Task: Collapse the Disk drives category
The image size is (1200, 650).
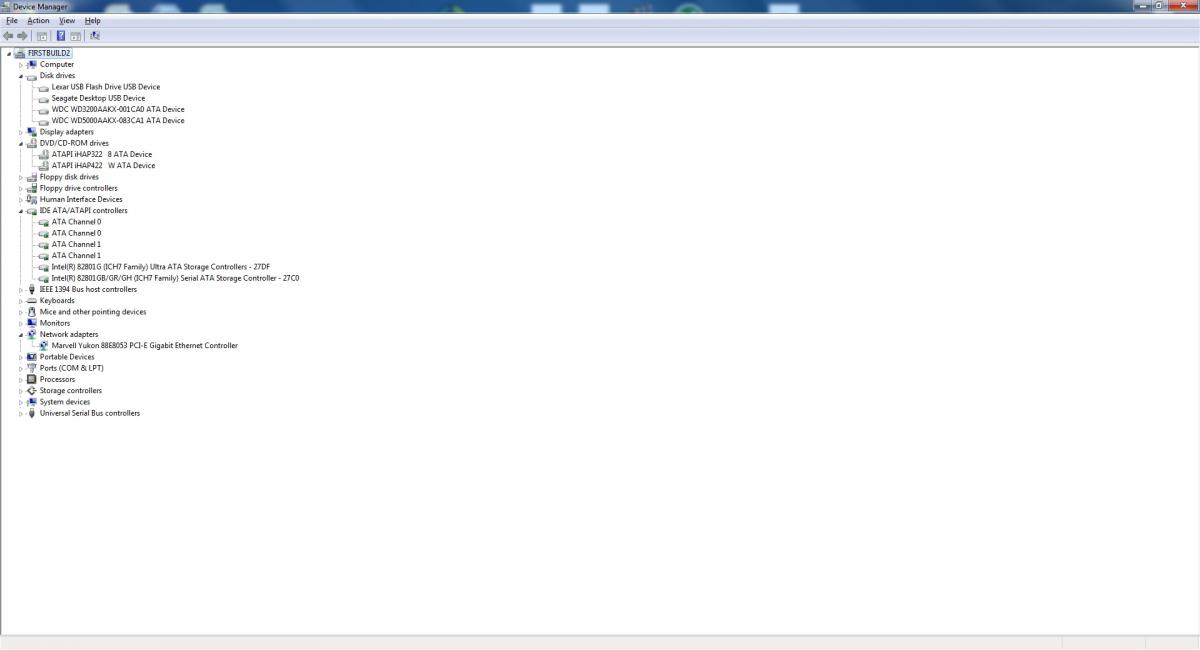Action: 20,76
